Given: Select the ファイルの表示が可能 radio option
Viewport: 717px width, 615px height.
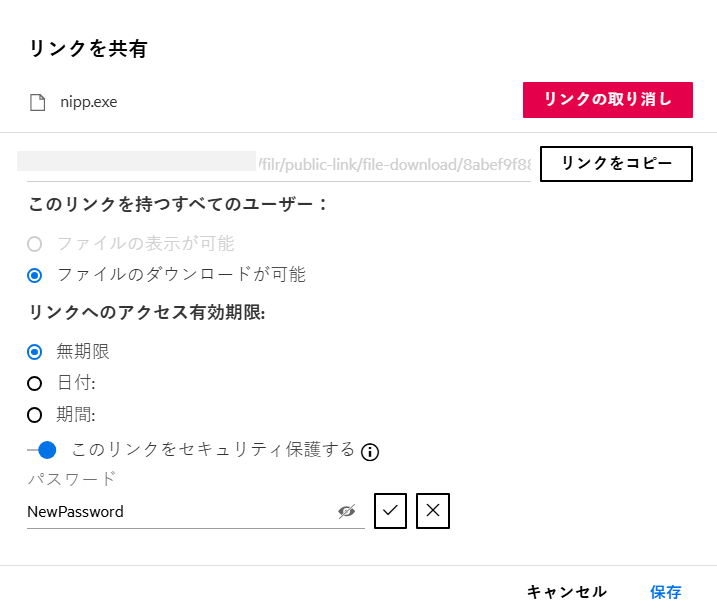Looking at the screenshot, I should 35,243.
